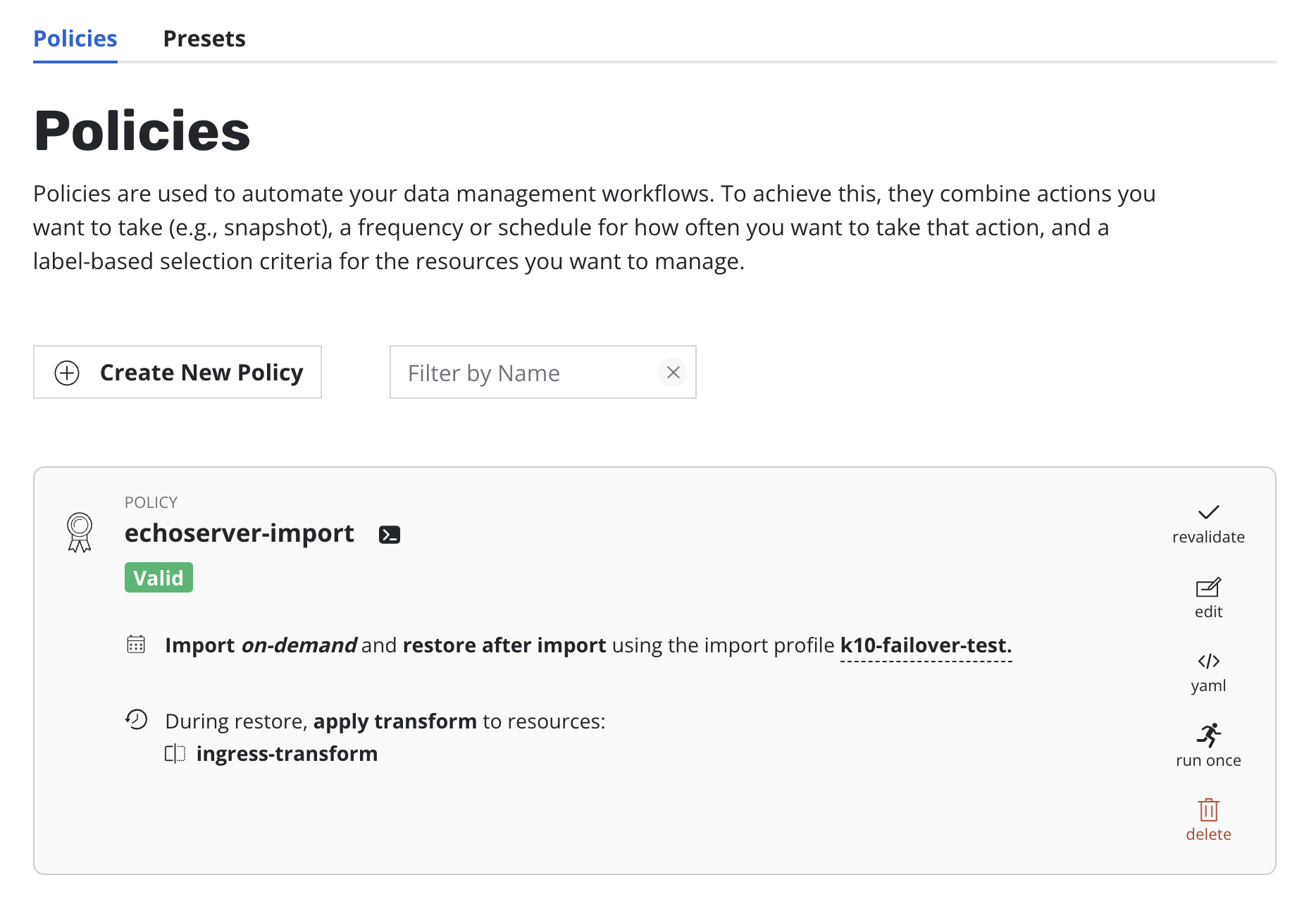Click the revalidate checkmark icon

click(1208, 513)
